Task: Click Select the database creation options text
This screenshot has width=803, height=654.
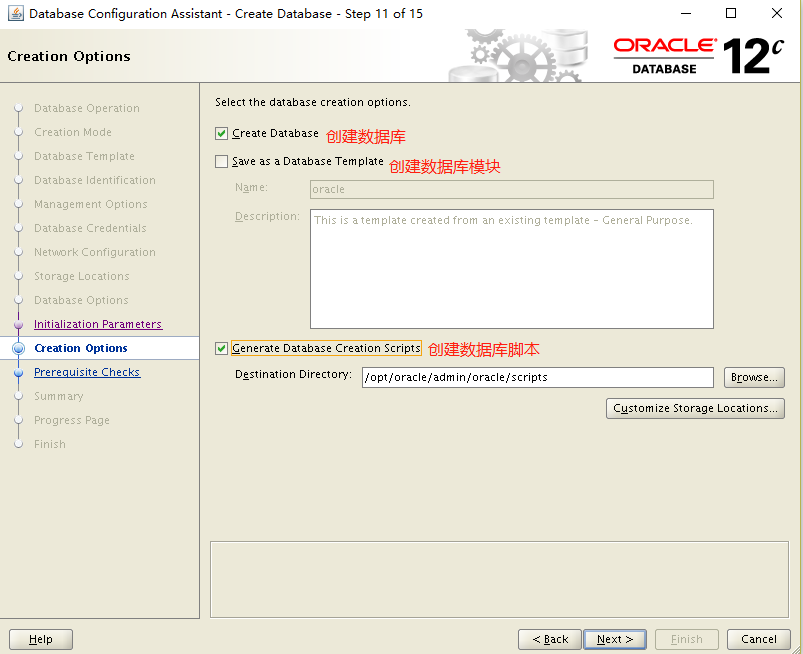Action: point(312,102)
